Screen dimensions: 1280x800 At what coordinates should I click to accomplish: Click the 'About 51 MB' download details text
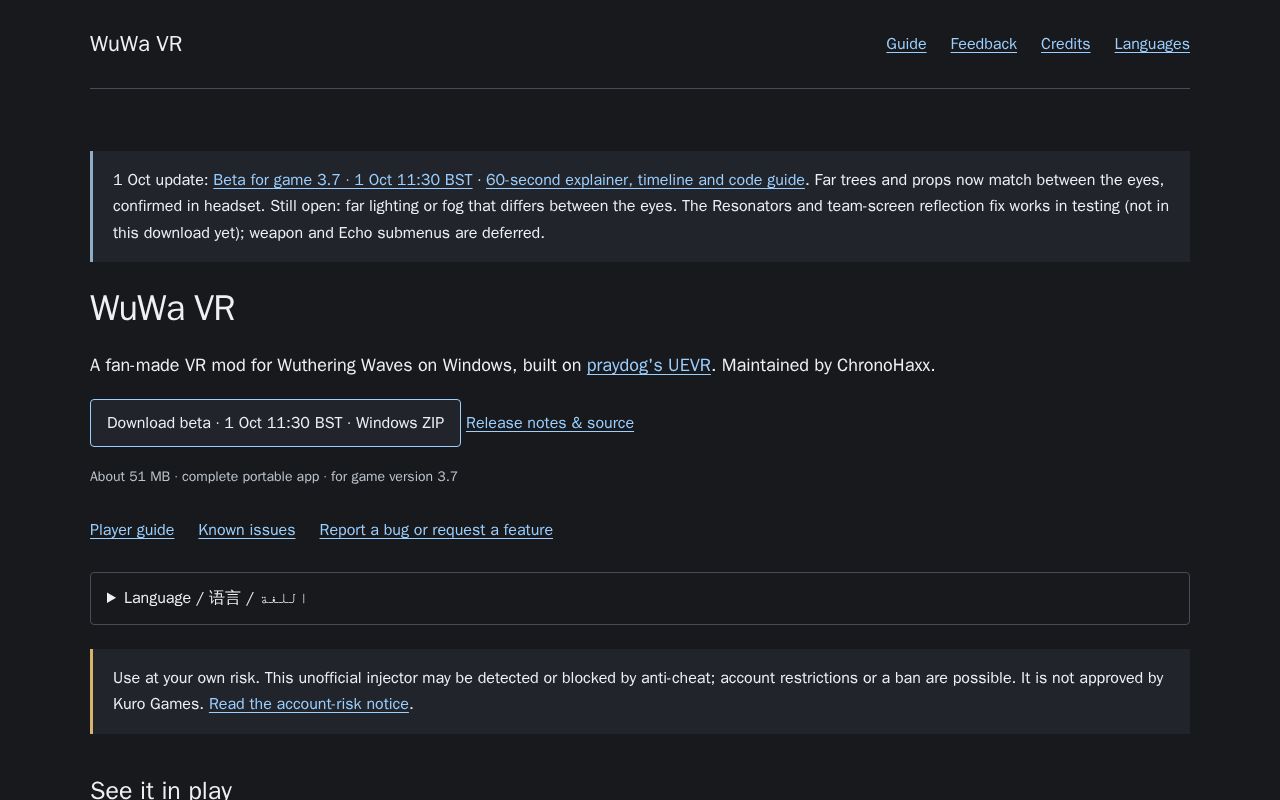point(274,477)
